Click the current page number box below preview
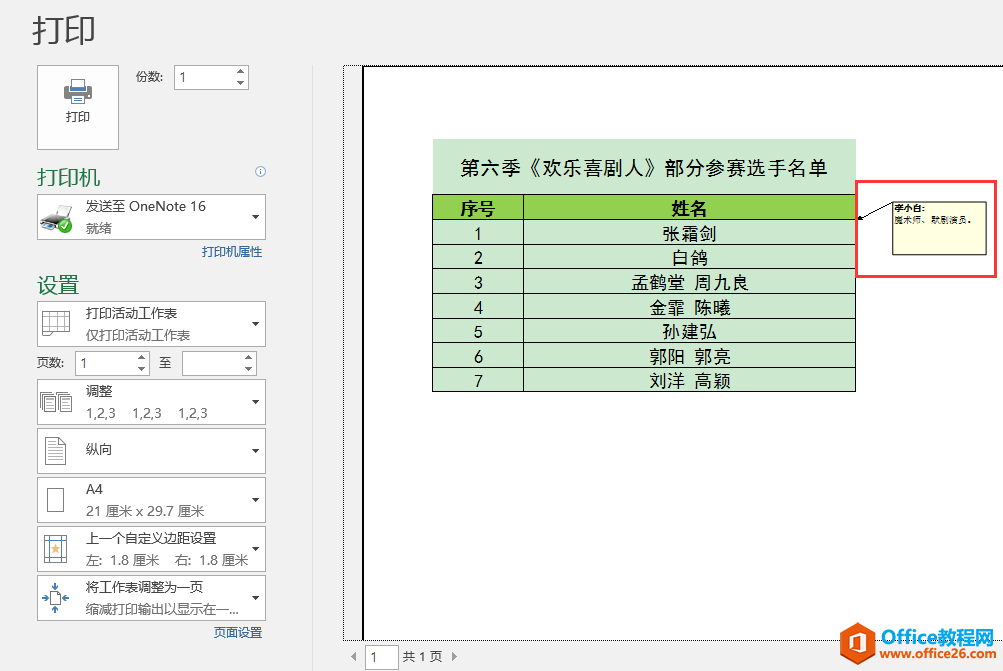 point(380,657)
